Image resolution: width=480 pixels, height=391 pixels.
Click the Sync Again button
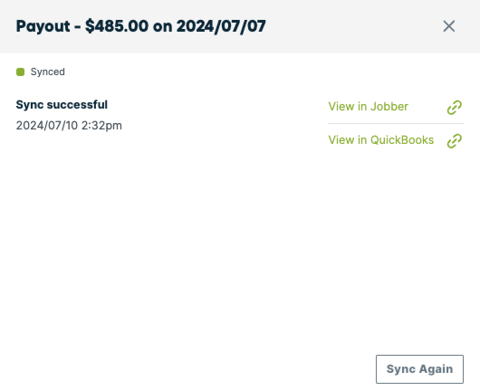tap(420, 369)
